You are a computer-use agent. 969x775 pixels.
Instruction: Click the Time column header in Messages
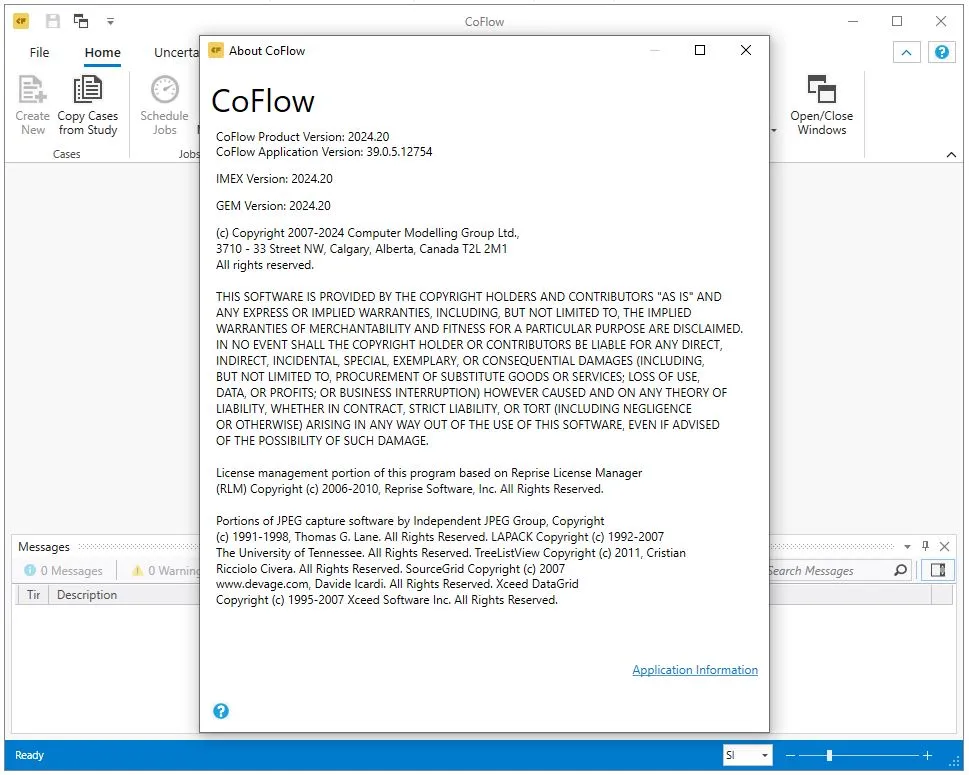(33, 595)
